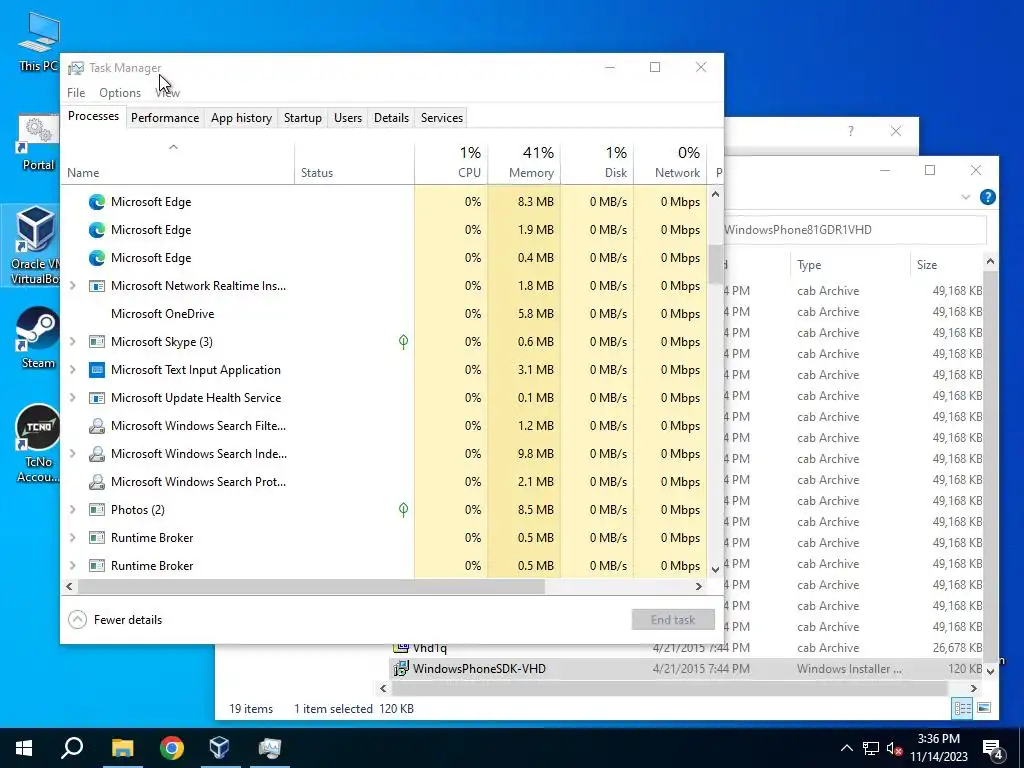Click the Task Manager taskbar icon
Screen dimensions: 1024x768
pos(269,748)
